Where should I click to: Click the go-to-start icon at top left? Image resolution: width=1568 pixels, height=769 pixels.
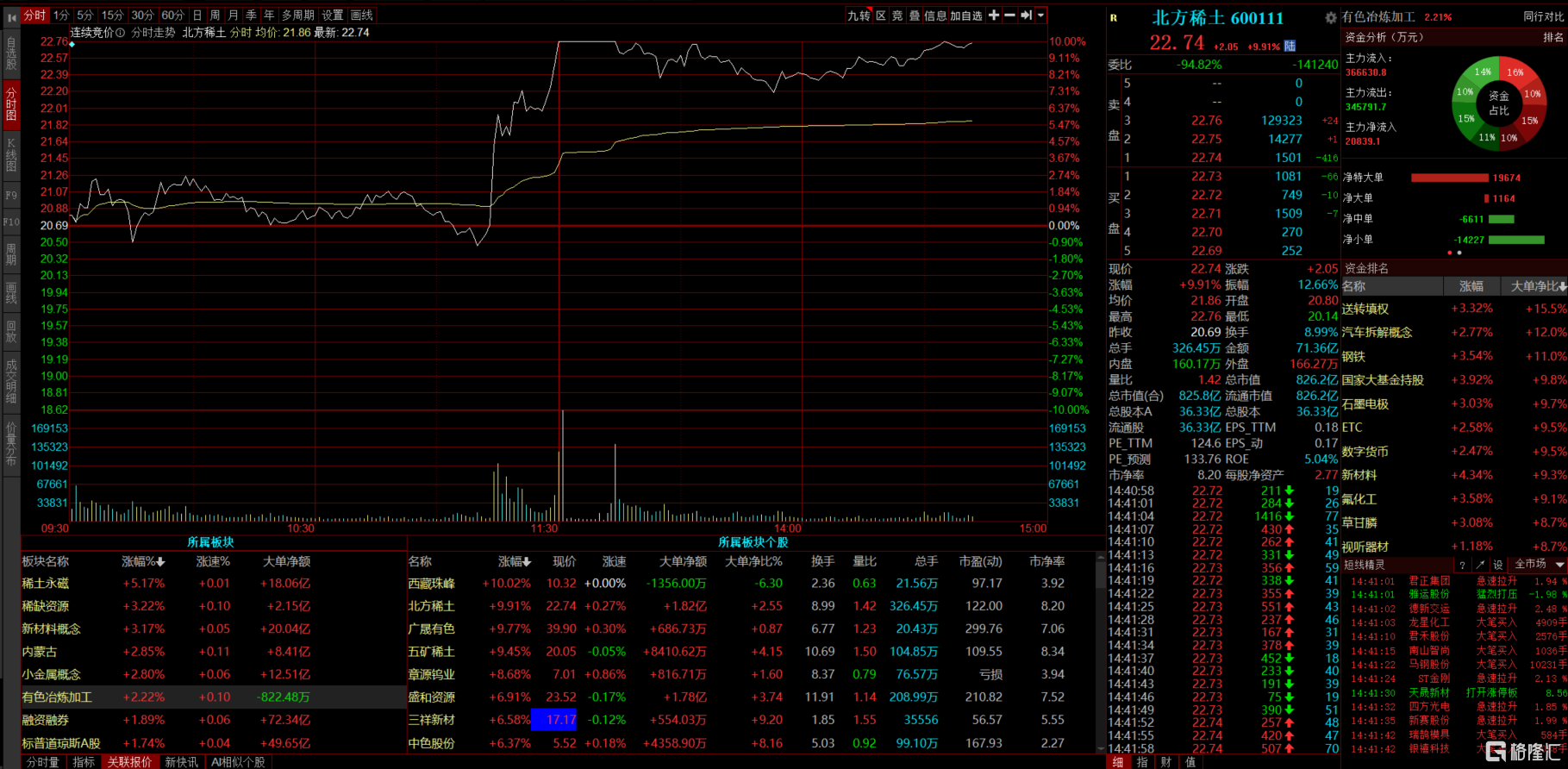pos(11,16)
